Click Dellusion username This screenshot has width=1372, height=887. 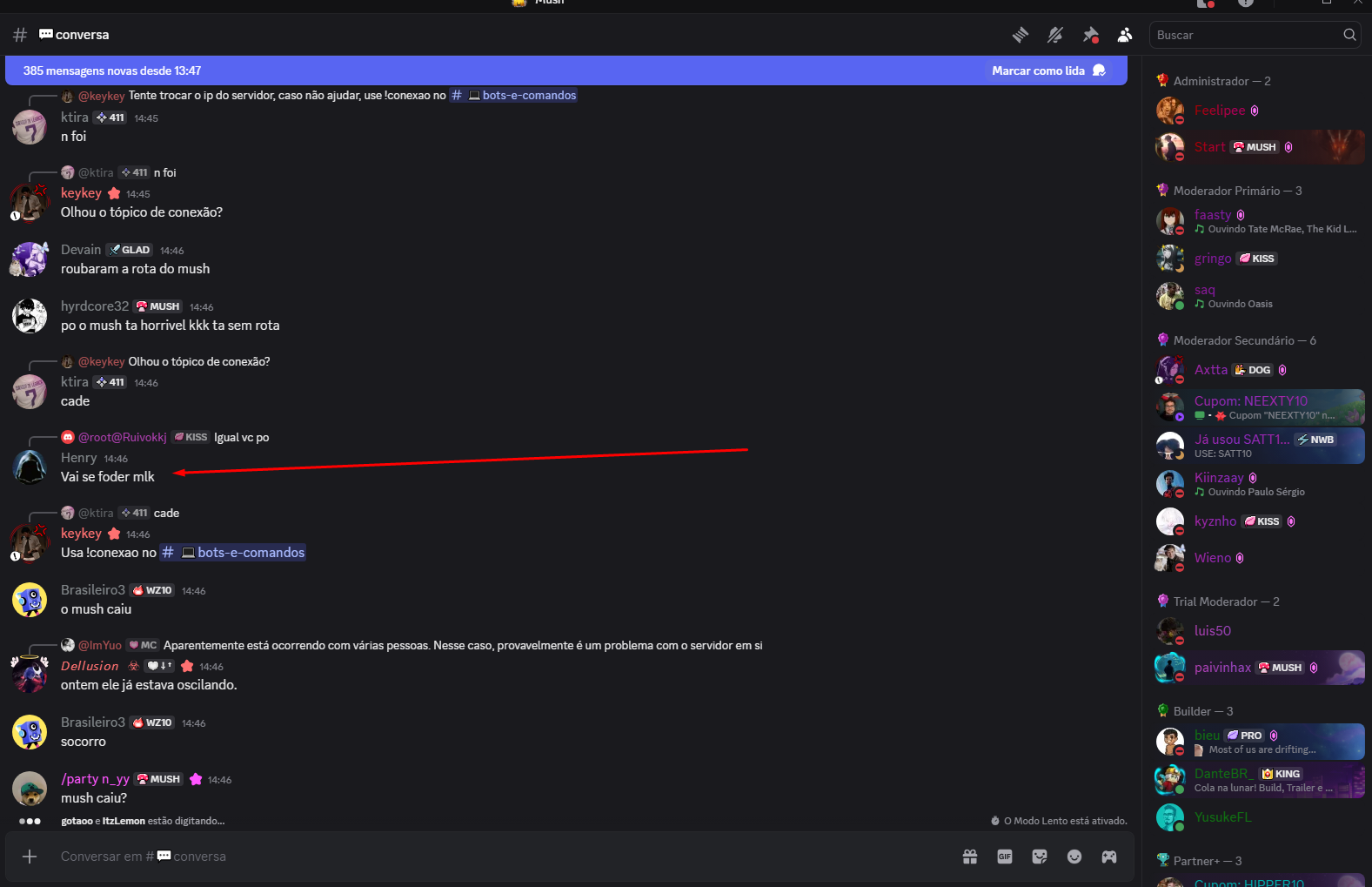click(90, 666)
